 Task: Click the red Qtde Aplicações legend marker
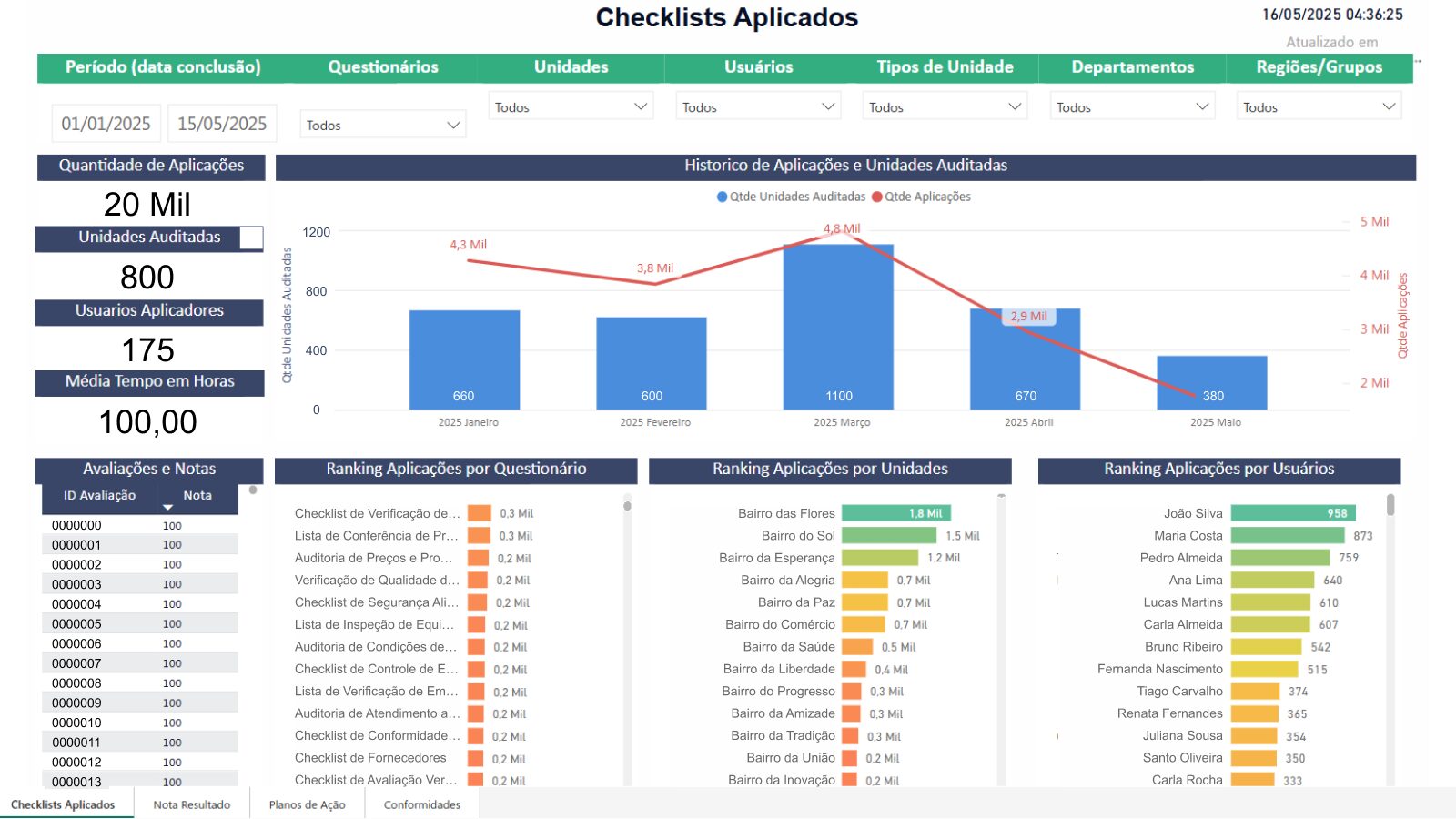coord(877,197)
